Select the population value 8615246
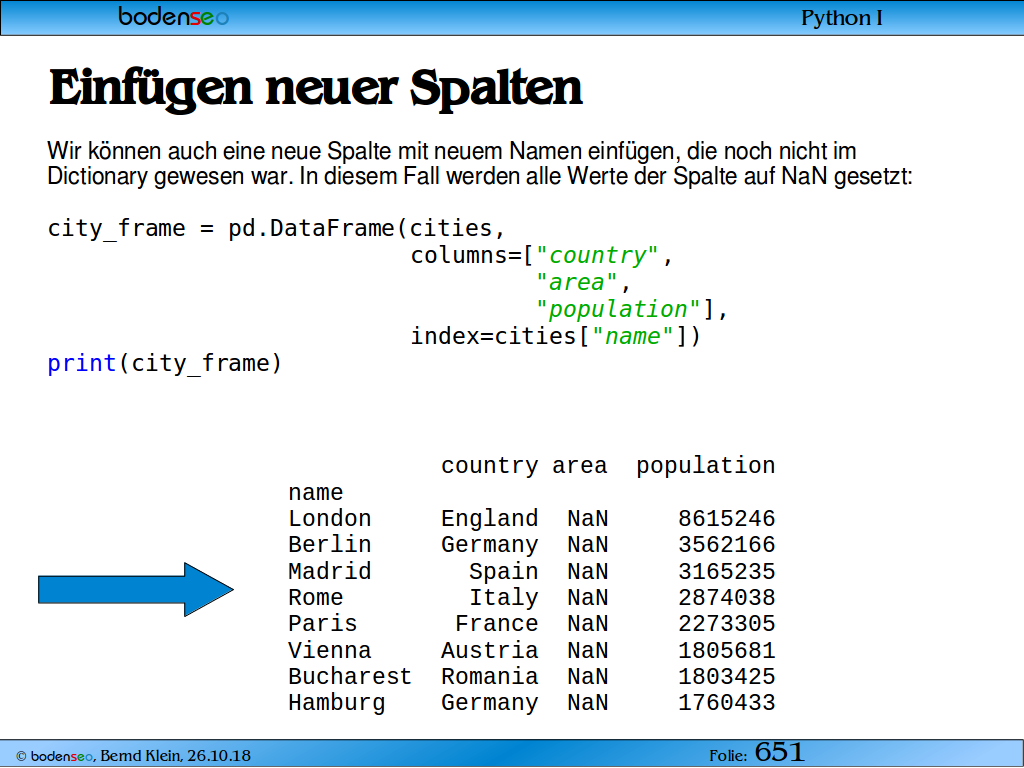The width and height of the screenshot is (1024, 768). click(727, 519)
